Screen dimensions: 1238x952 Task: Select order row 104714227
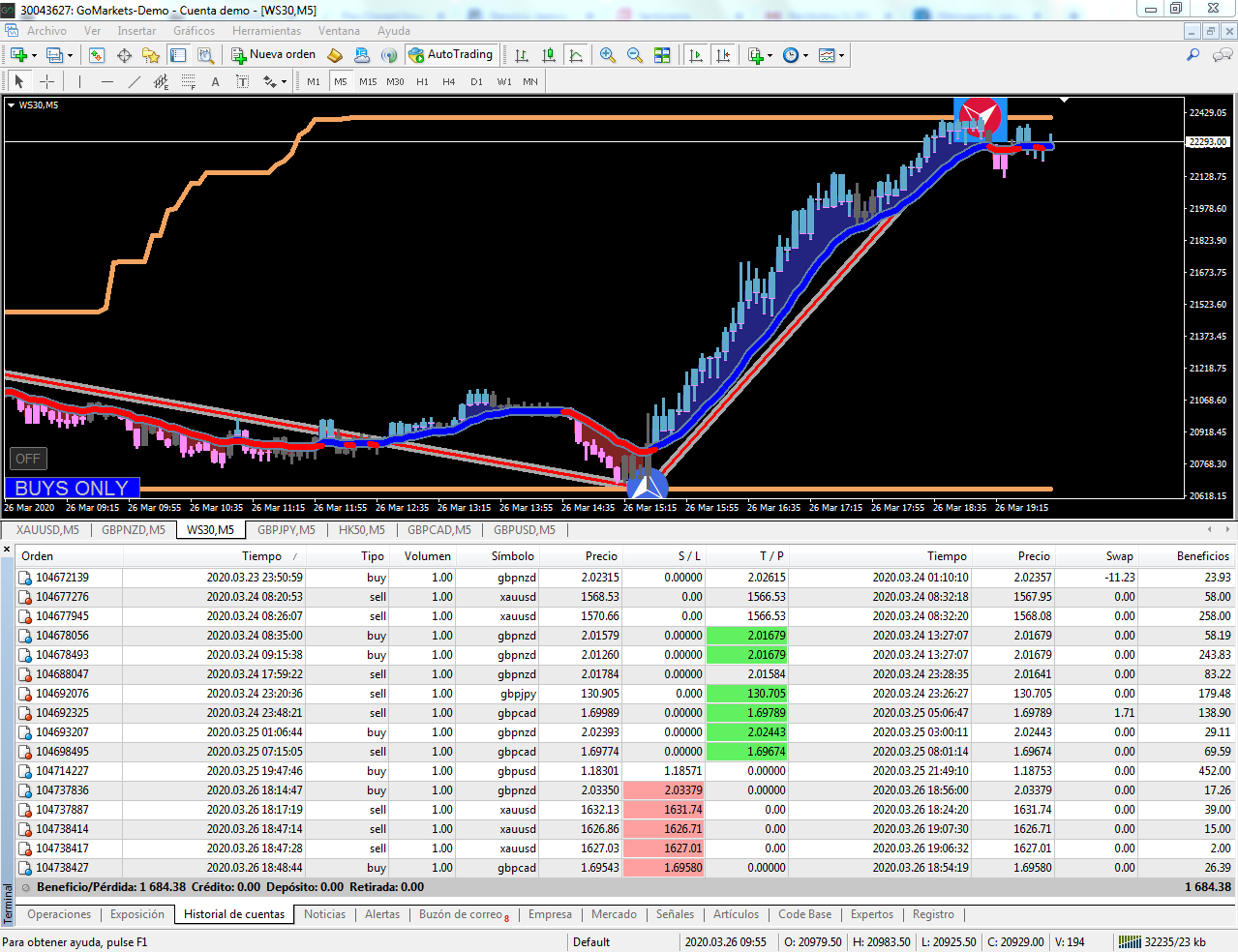[625, 771]
